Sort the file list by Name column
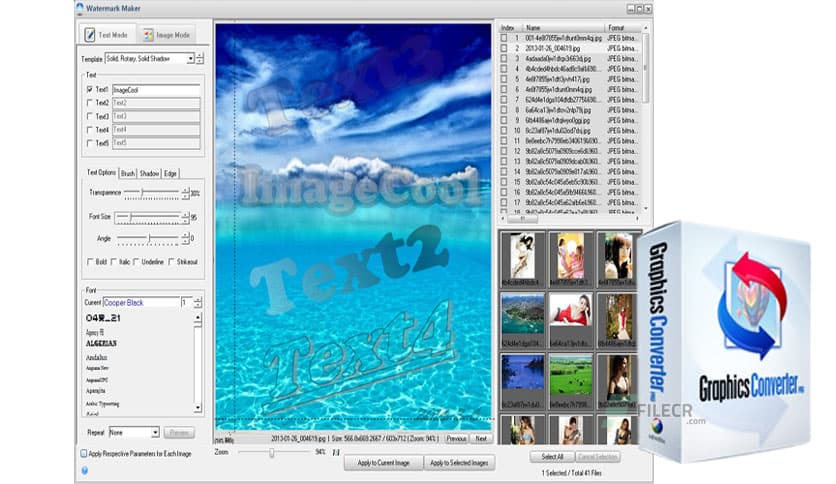836x484 pixels. pyautogui.click(x=563, y=28)
